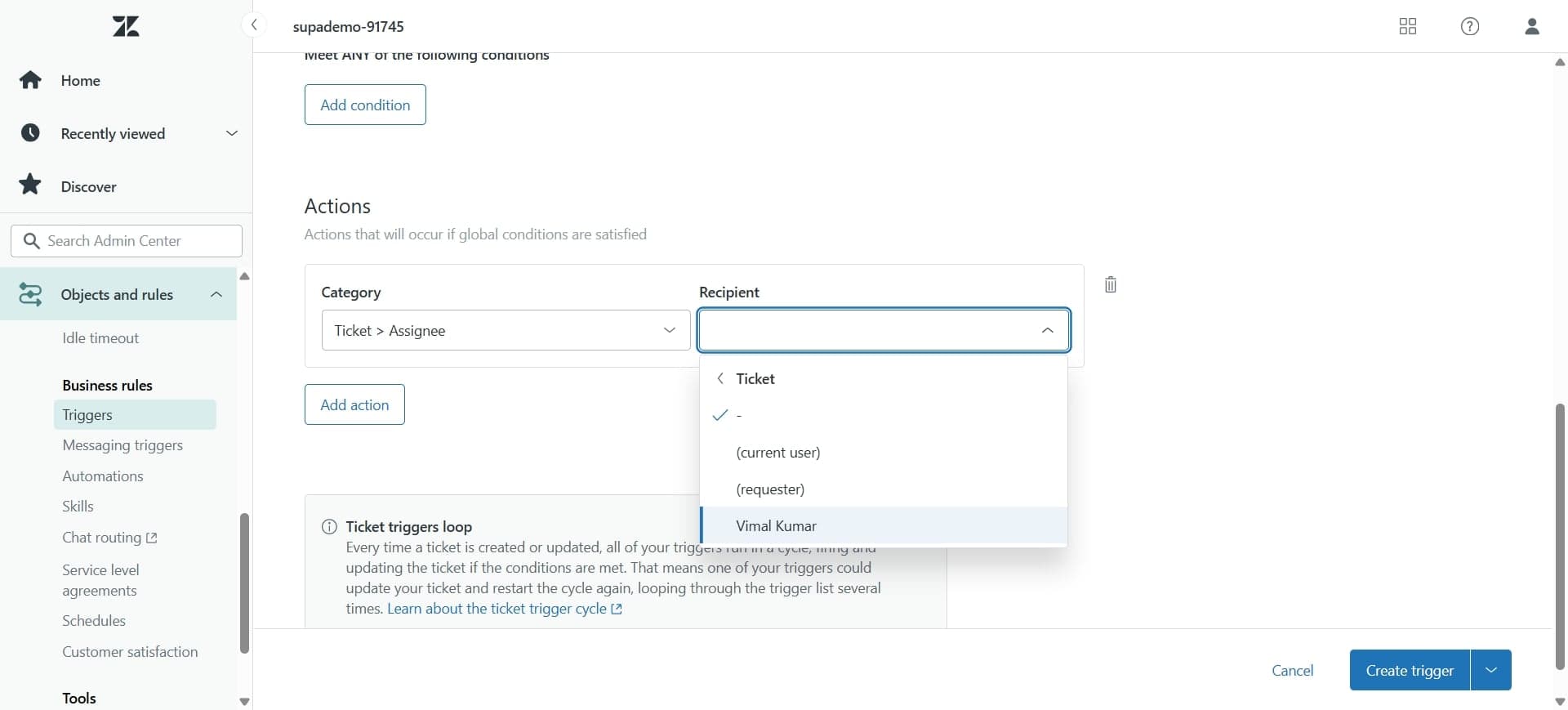Expand the Recently viewed section
The width and height of the screenshot is (1568, 710).
point(231,133)
